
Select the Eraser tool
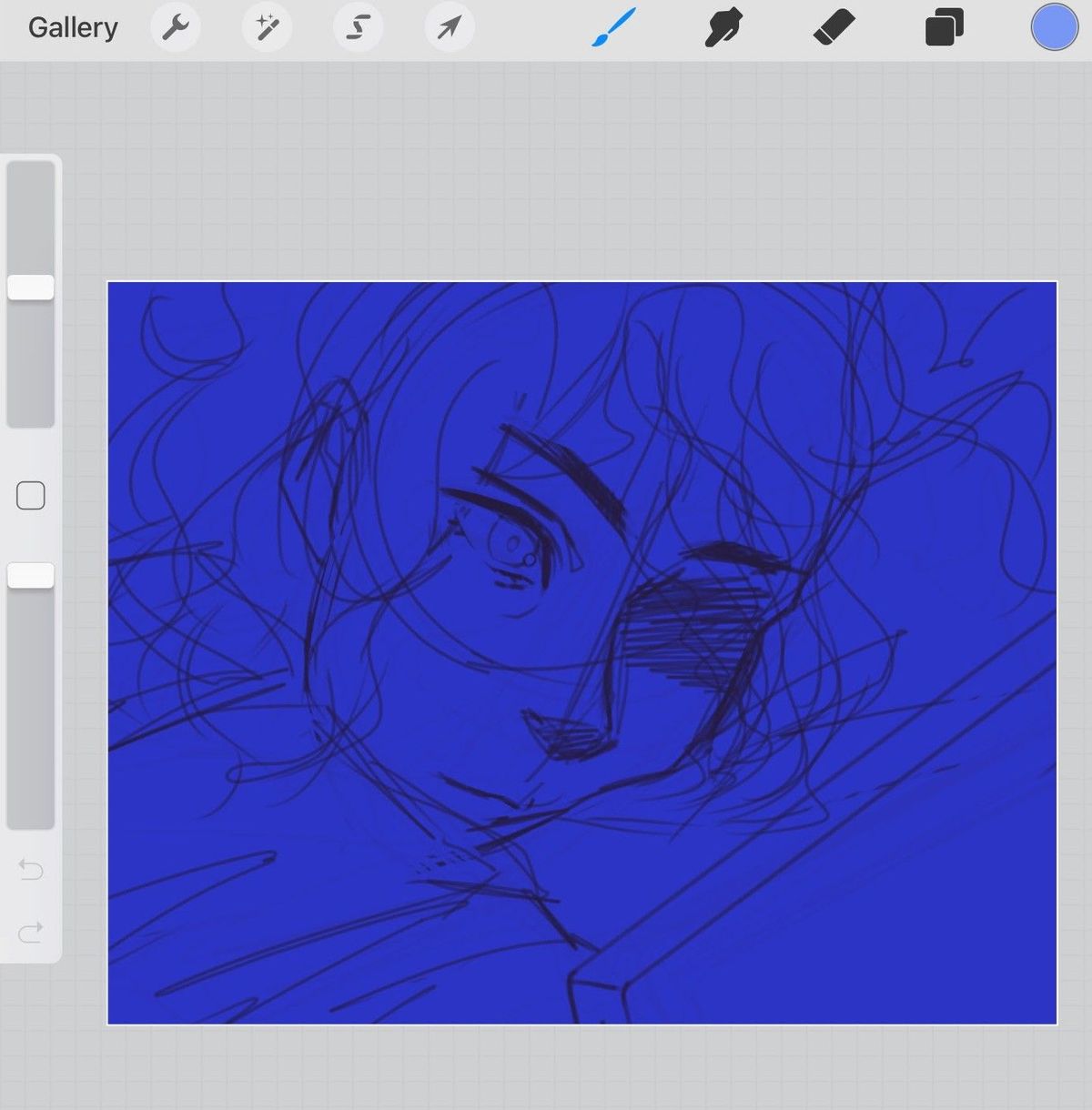coord(834,27)
